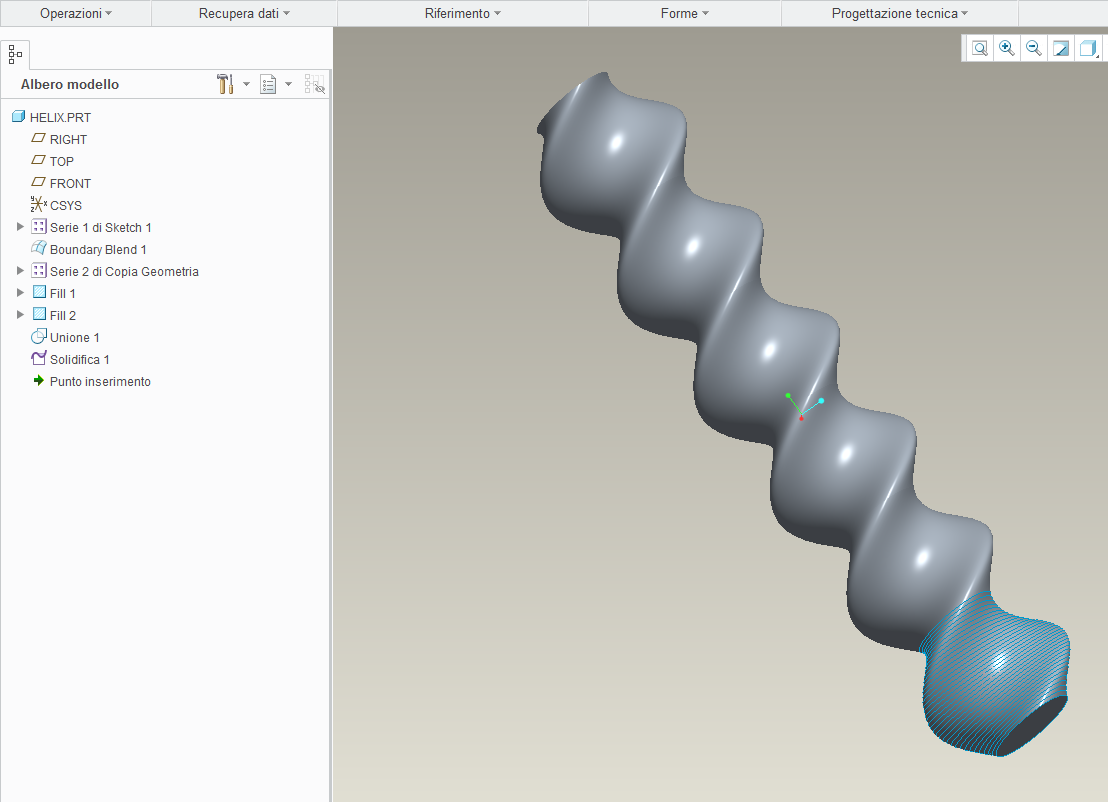
Task: Click the Boundary Blend 1 feature icon
Action: click(x=39, y=248)
